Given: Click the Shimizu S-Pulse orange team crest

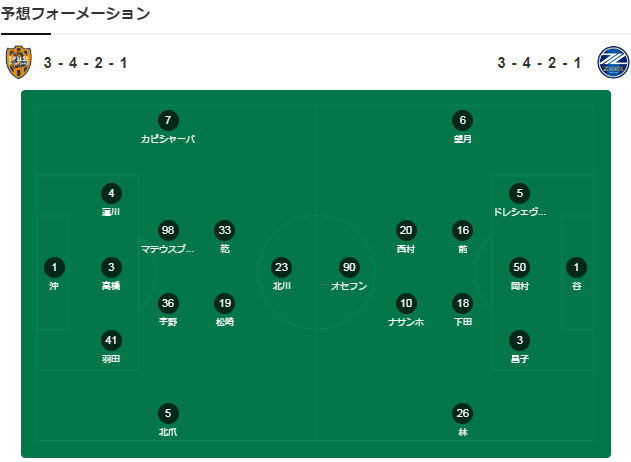Looking at the screenshot, I should (x=19, y=62).
